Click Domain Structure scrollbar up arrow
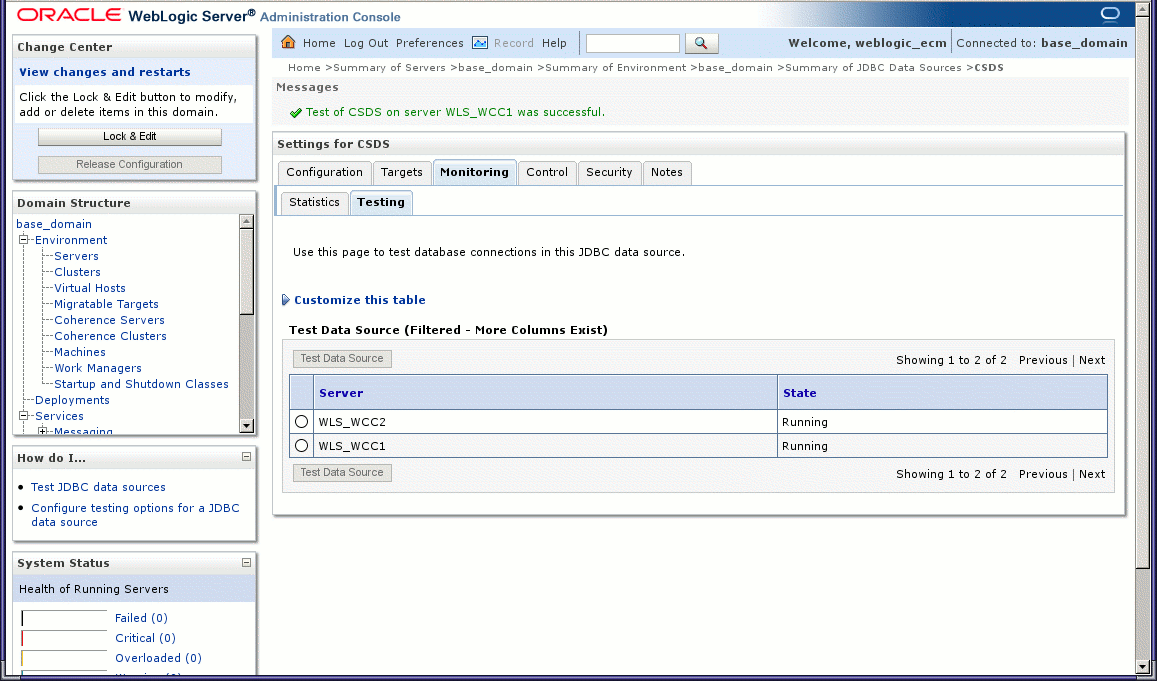Viewport: 1157px width, 681px height. point(246,221)
